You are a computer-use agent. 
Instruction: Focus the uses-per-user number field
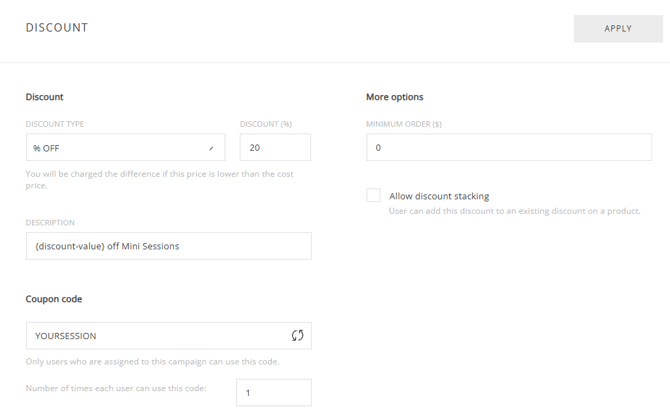[x=273, y=393]
